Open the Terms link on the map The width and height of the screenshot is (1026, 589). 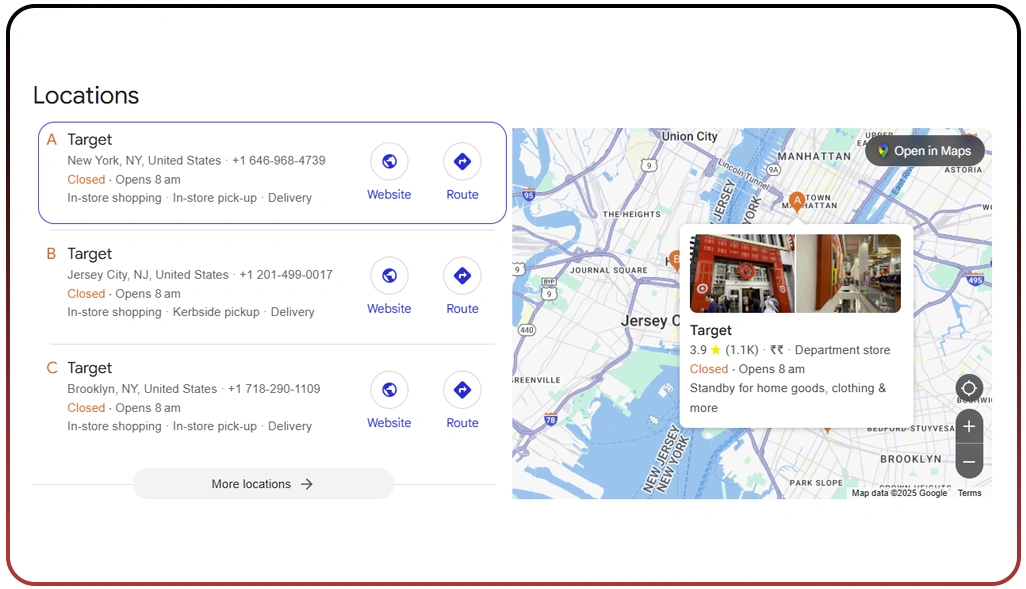click(x=968, y=492)
